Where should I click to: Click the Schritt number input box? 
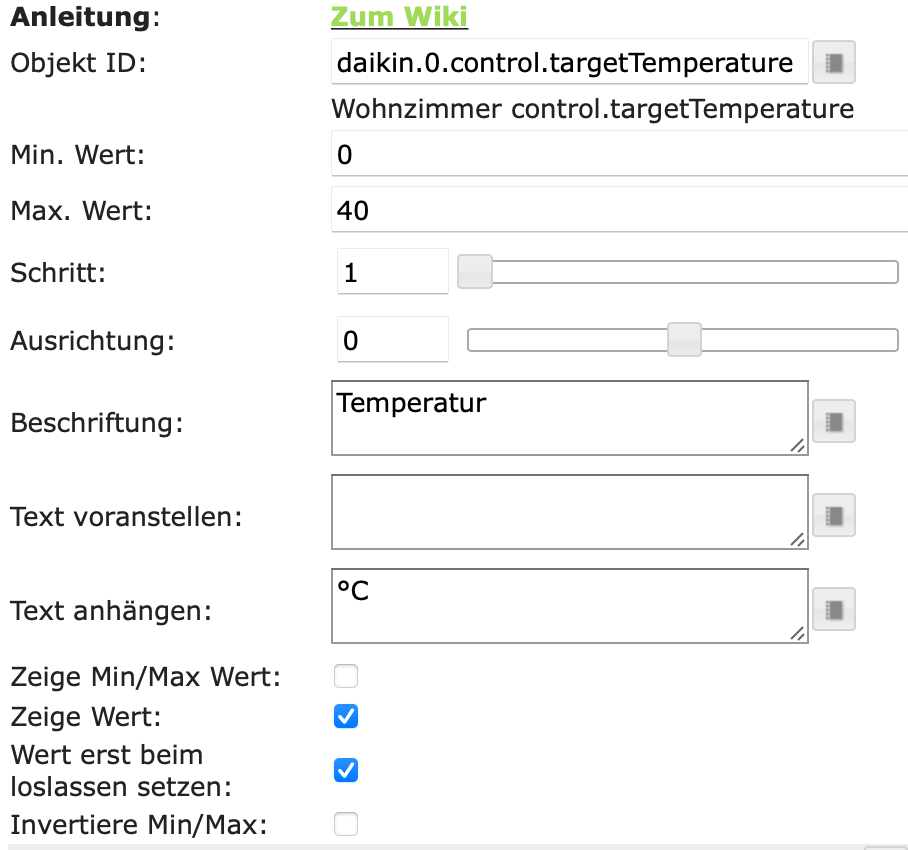(x=392, y=272)
